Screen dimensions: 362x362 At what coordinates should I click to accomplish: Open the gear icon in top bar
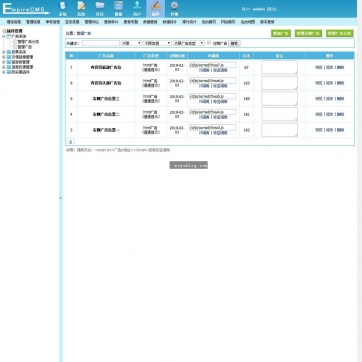click(174, 8)
